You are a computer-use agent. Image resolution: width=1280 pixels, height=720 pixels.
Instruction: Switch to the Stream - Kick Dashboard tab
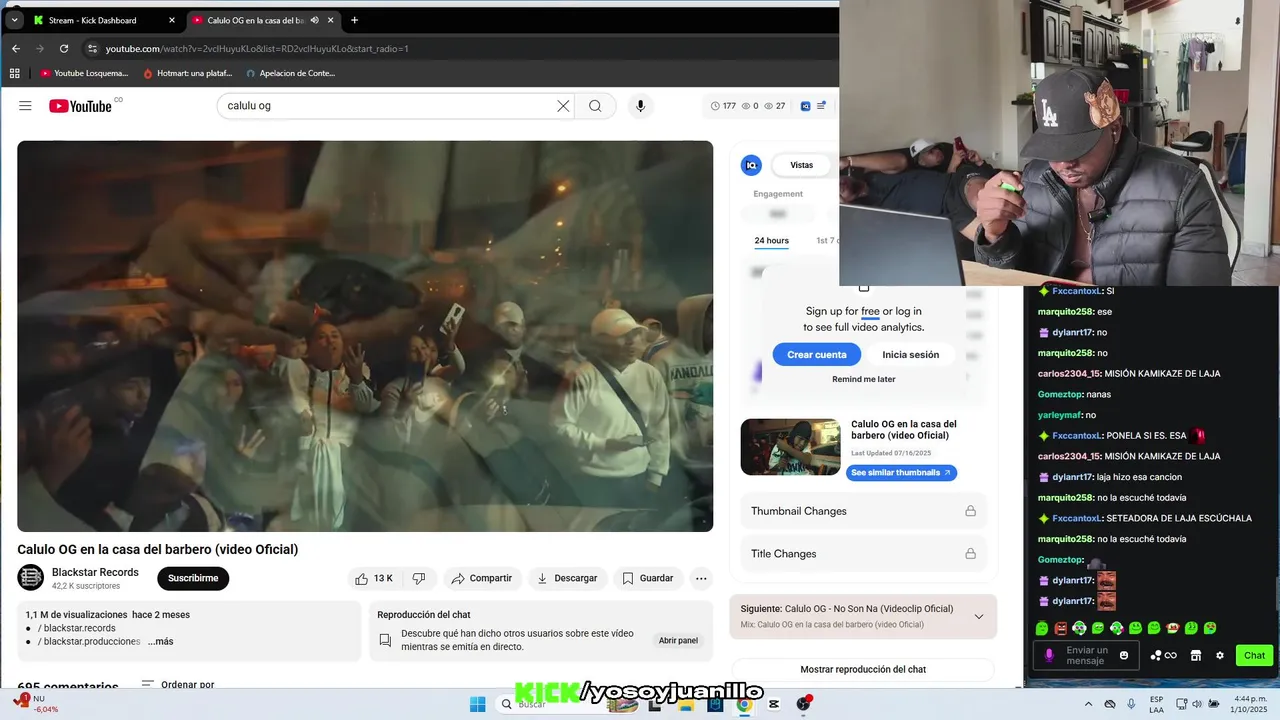pos(103,20)
